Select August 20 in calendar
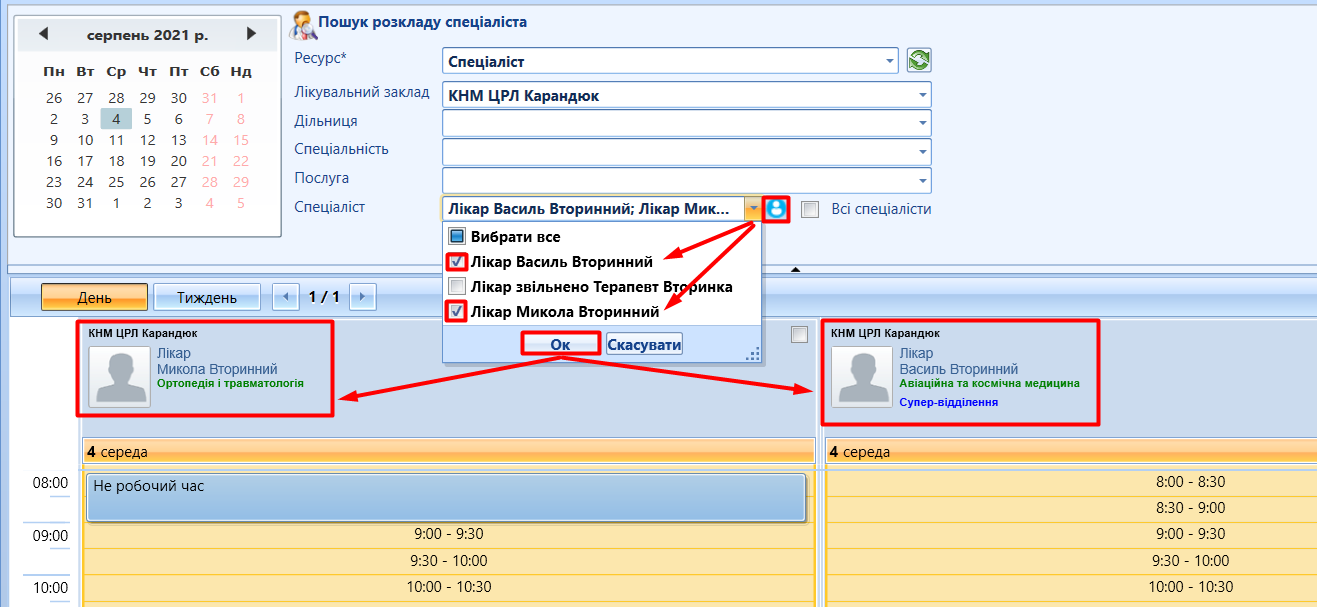 (179, 161)
